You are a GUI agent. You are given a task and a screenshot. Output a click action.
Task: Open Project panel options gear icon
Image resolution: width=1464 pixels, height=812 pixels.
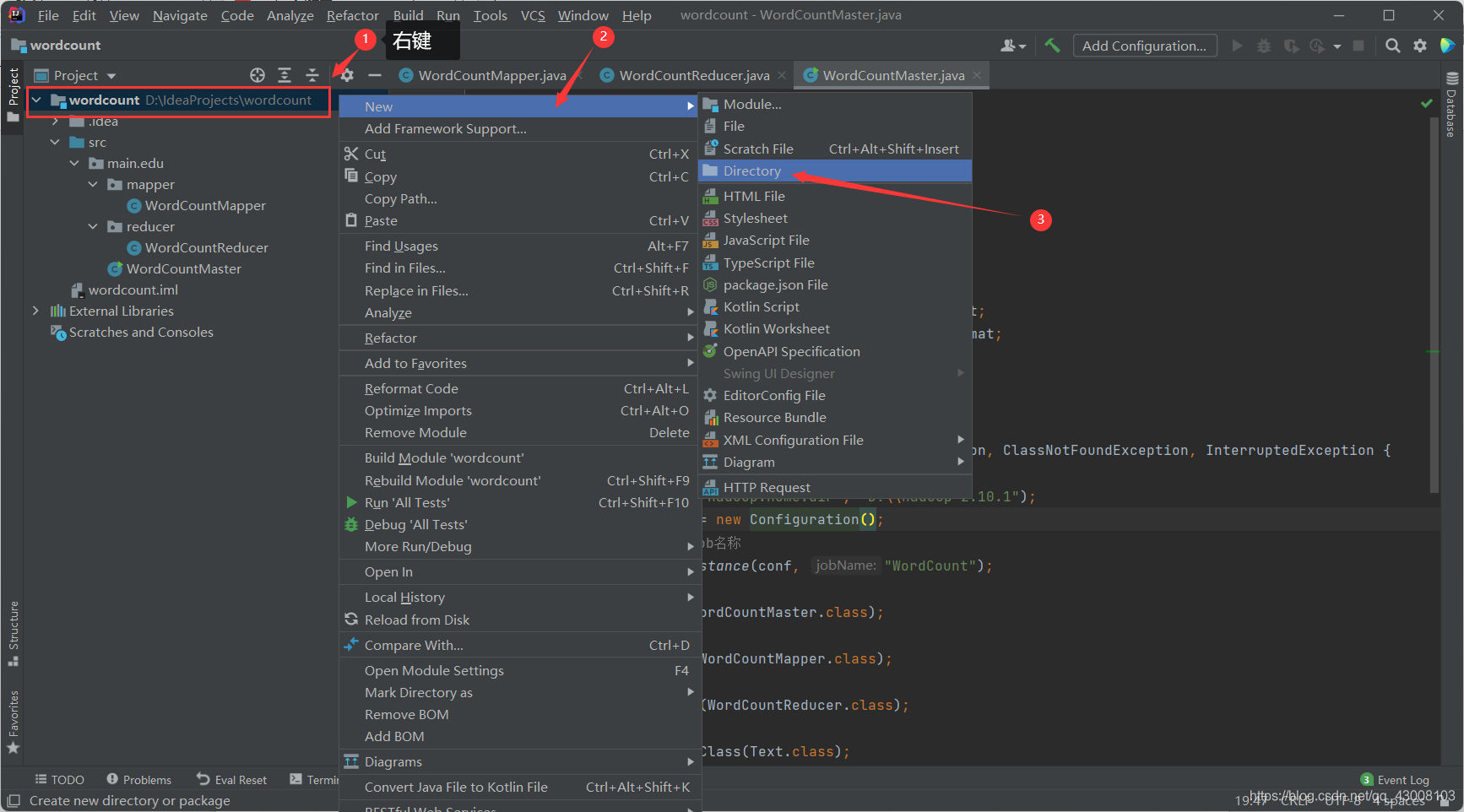pyautogui.click(x=347, y=75)
